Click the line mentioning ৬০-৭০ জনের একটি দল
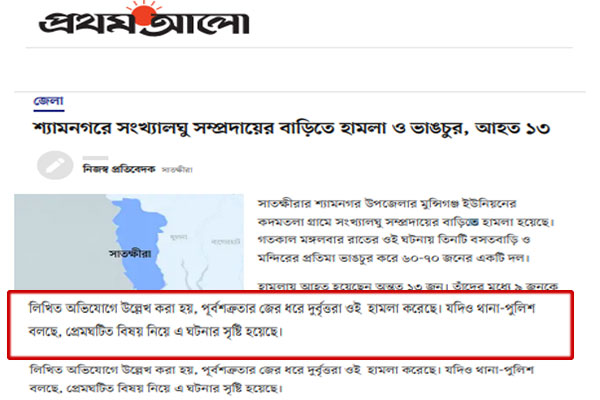 (393, 258)
